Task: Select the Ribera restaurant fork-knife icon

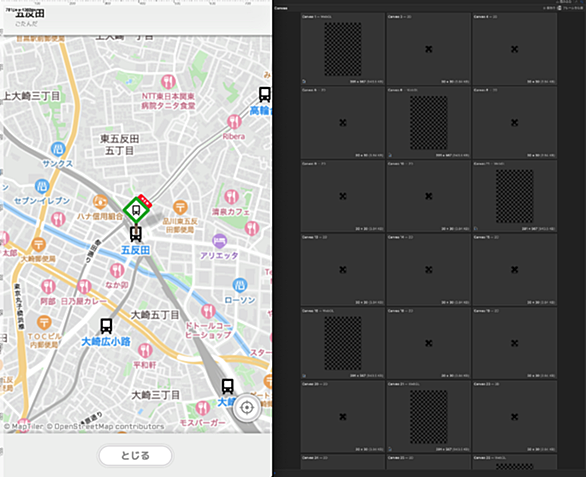Action: click(234, 122)
